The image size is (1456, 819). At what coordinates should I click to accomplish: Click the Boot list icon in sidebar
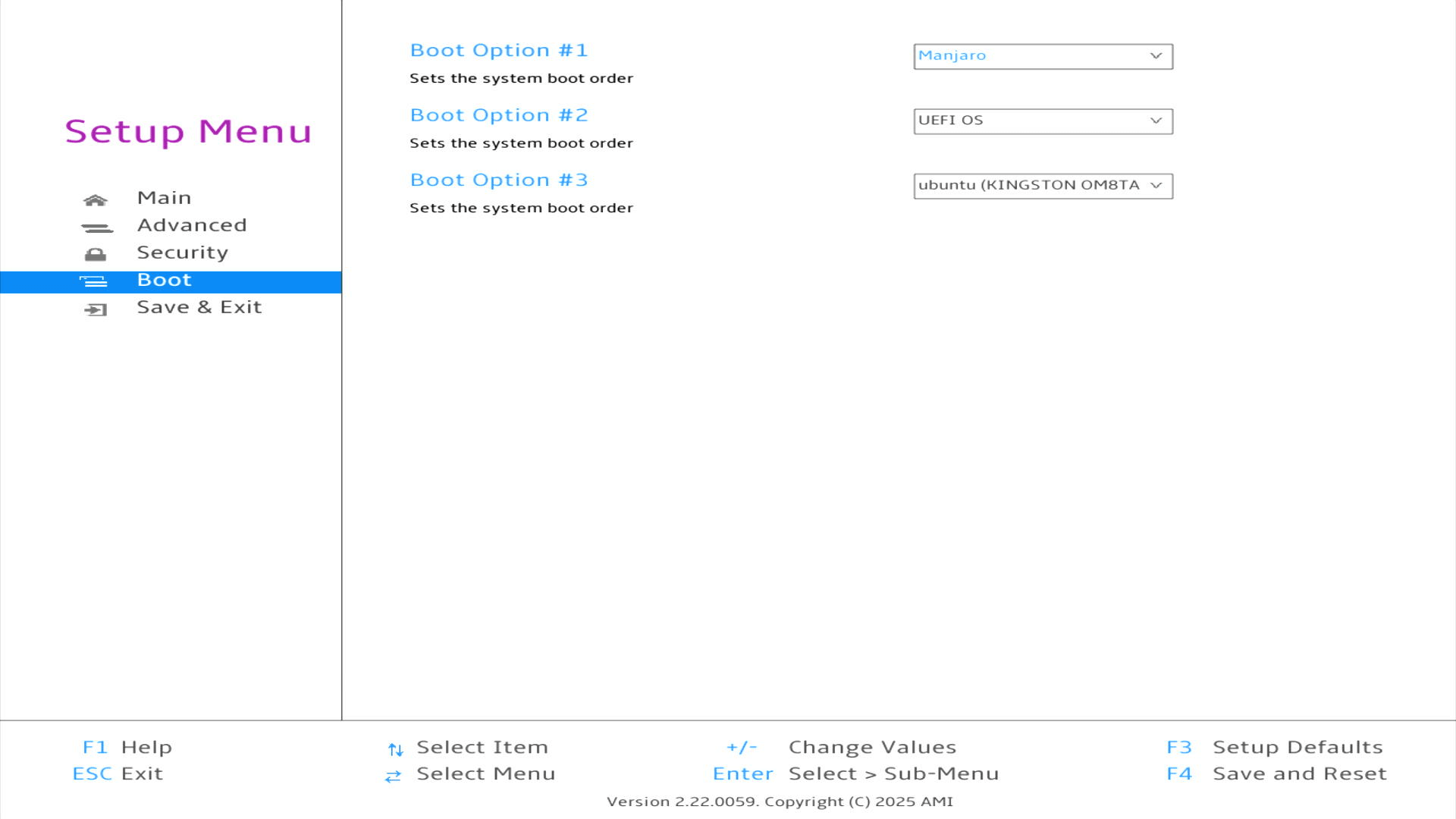point(94,282)
